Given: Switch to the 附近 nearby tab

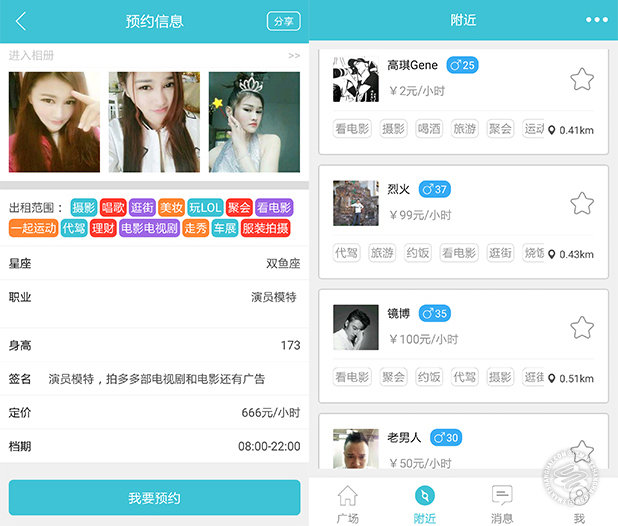Looking at the screenshot, I should coord(424,504).
